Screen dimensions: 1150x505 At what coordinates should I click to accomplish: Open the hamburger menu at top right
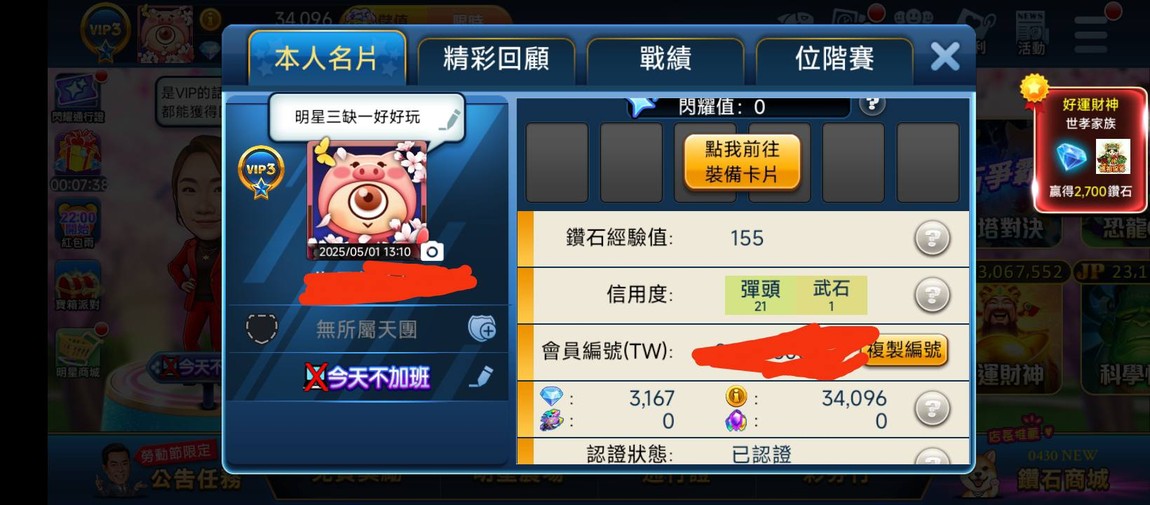[x=1091, y=34]
